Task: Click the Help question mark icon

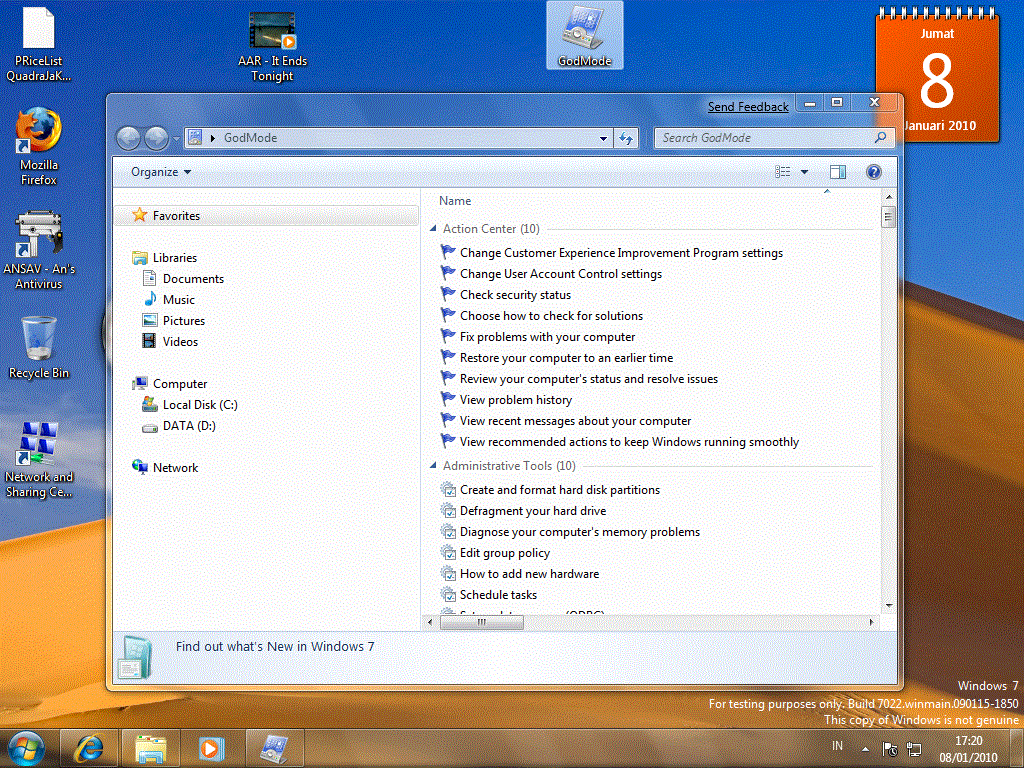Action: coord(873,172)
